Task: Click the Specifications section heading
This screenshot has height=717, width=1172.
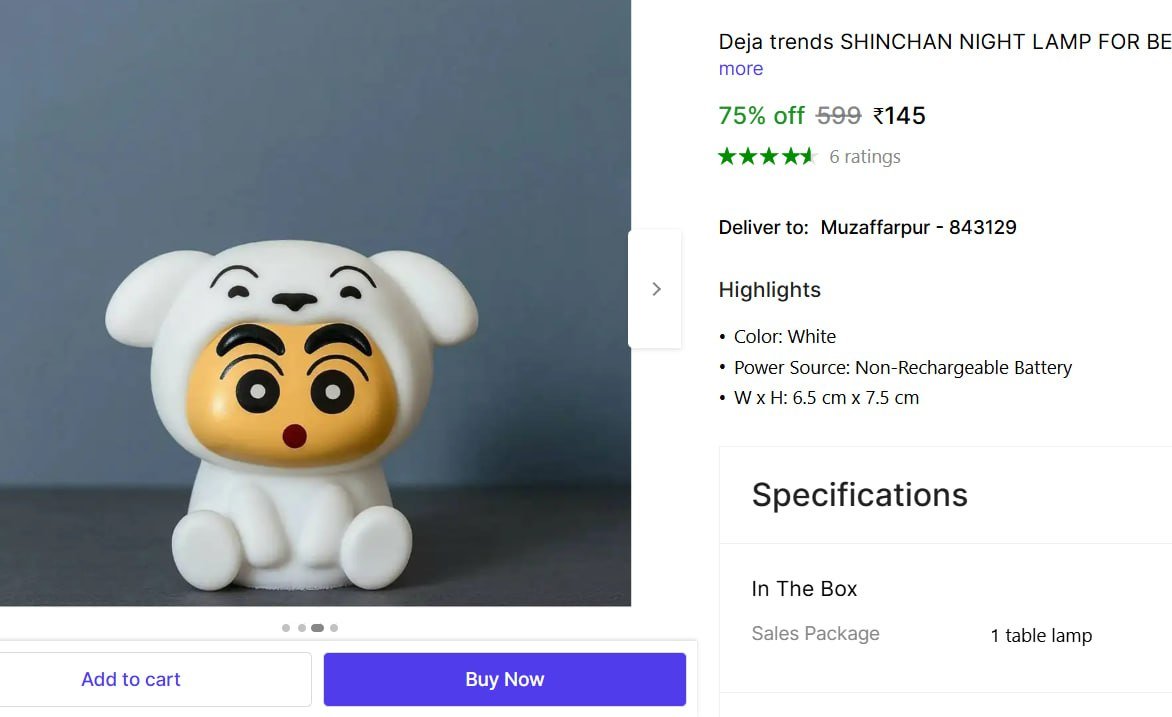Action: click(860, 495)
